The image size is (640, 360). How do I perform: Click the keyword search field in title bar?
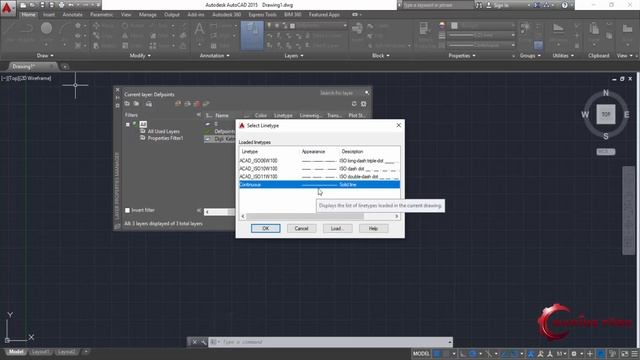point(438,5)
